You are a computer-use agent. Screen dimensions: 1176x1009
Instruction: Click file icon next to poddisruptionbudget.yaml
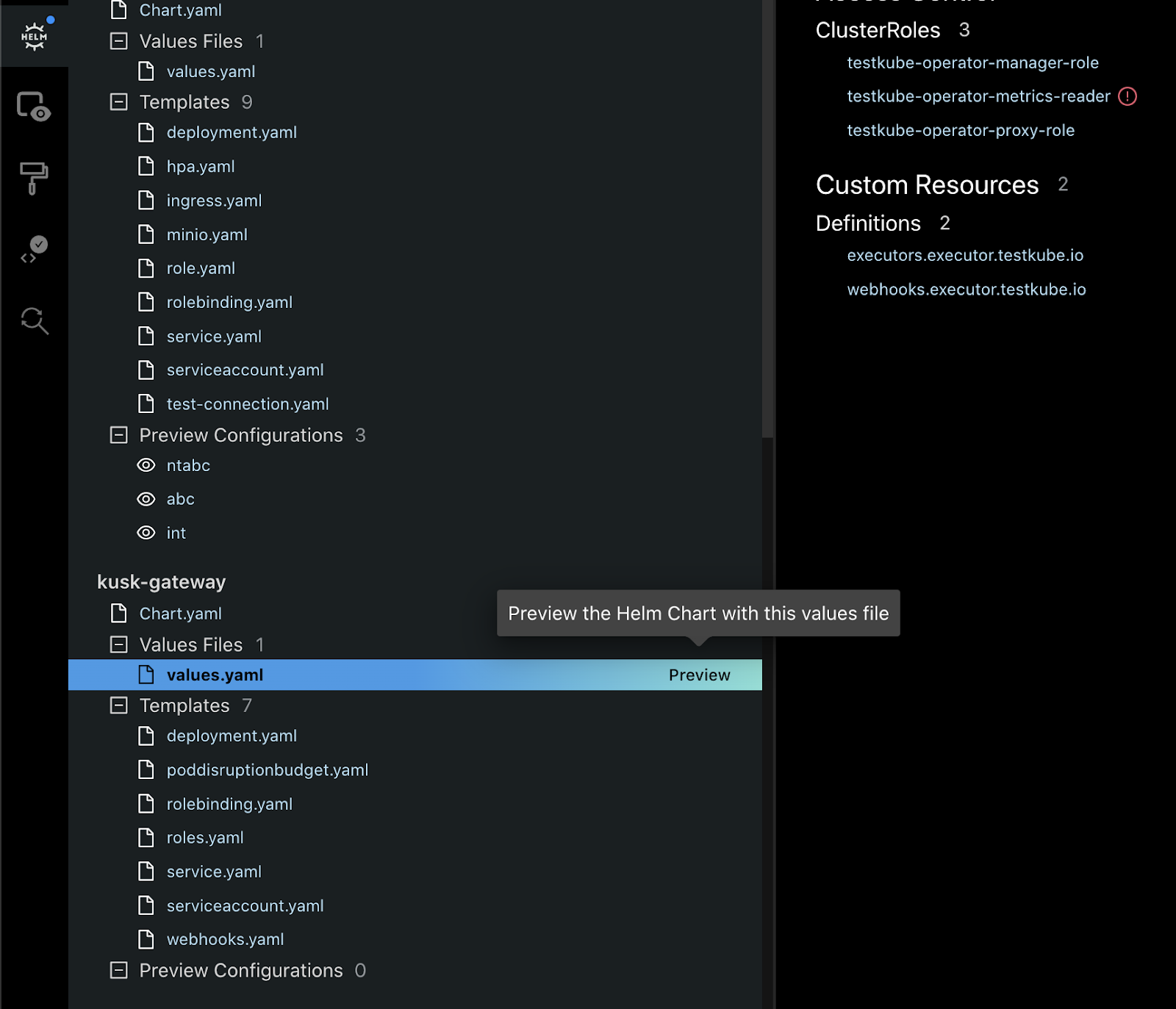click(146, 770)
